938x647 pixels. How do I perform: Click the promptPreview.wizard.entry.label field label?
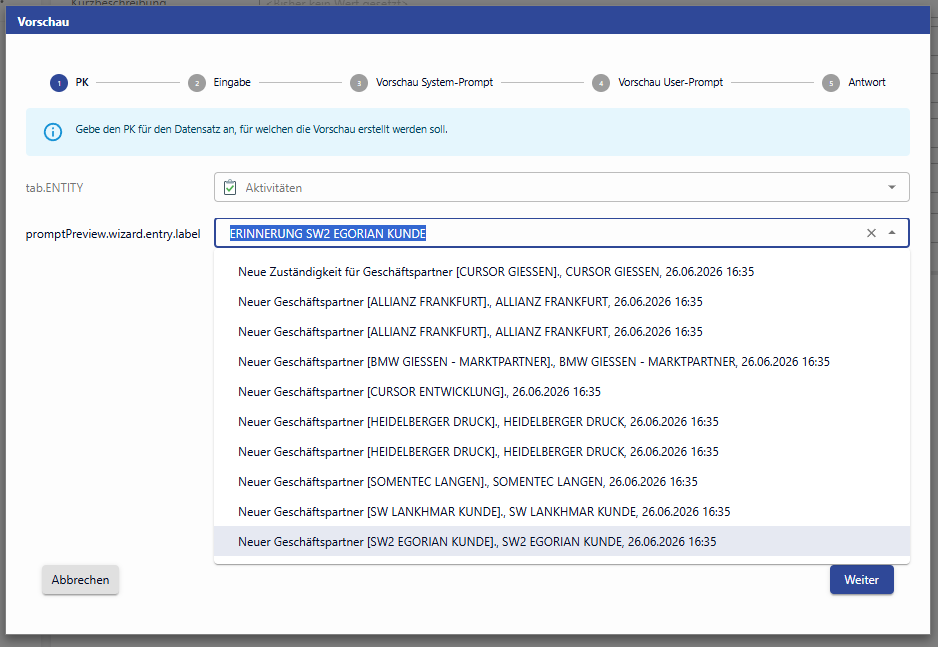[x=113, y=234]
